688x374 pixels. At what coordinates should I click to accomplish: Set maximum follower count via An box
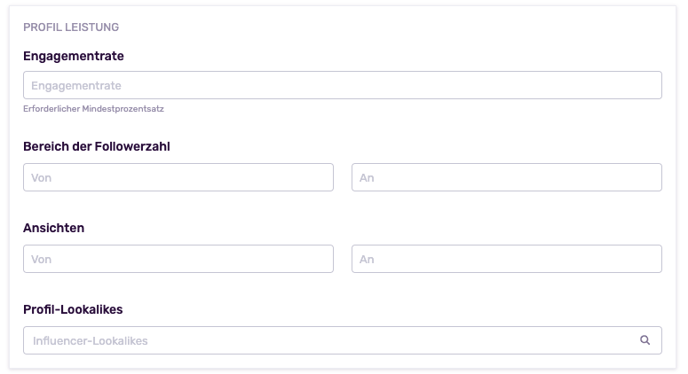coord(506,177)
